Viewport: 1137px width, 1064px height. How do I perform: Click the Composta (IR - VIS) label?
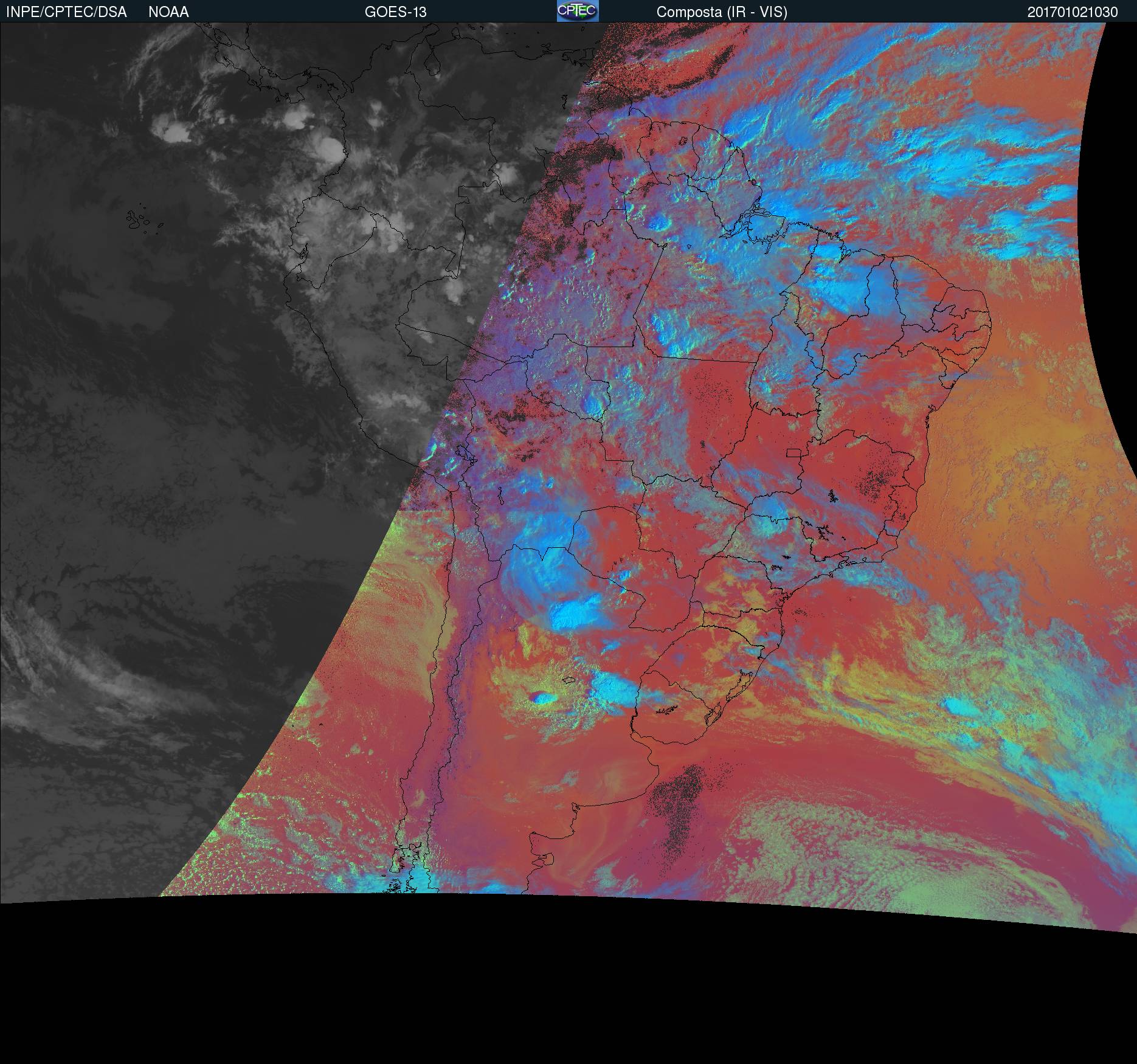[722, 12]
